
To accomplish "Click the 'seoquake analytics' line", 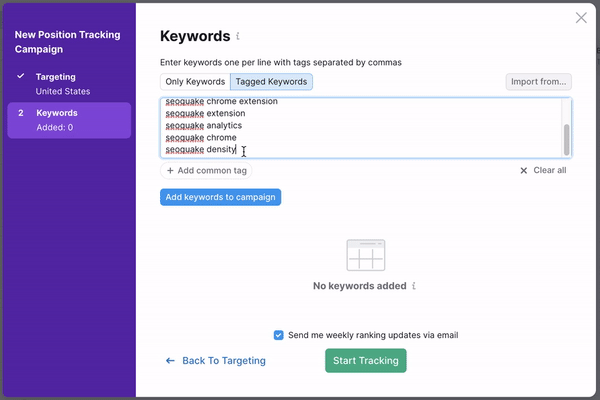I will pyautogui.click(x=204, y=126).
